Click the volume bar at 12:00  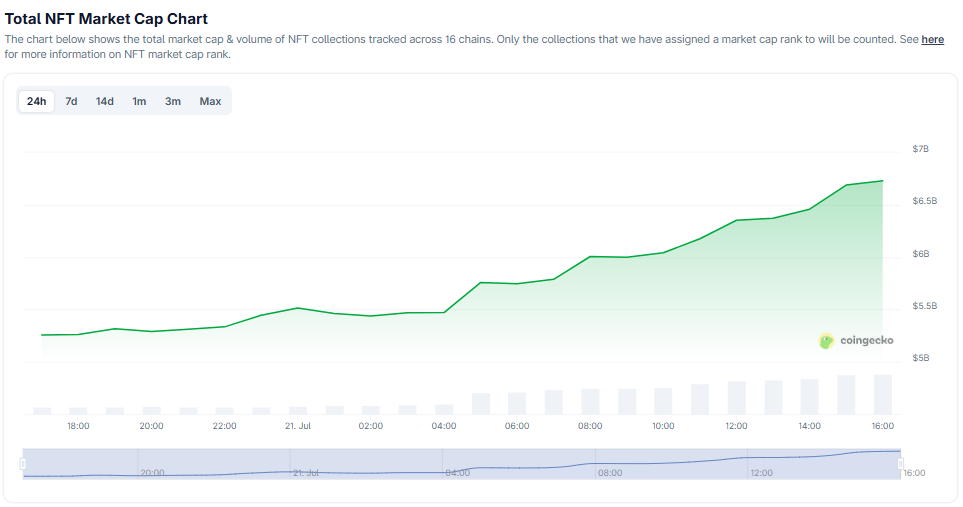[x=736, y=398]
